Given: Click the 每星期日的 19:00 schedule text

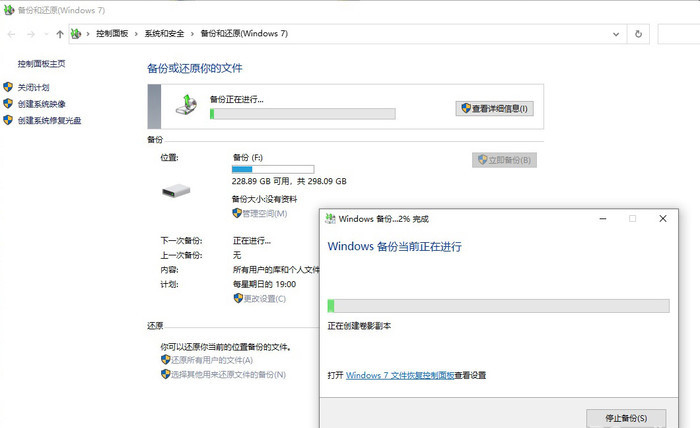Looking at the screenshot, I should (264, 284).
